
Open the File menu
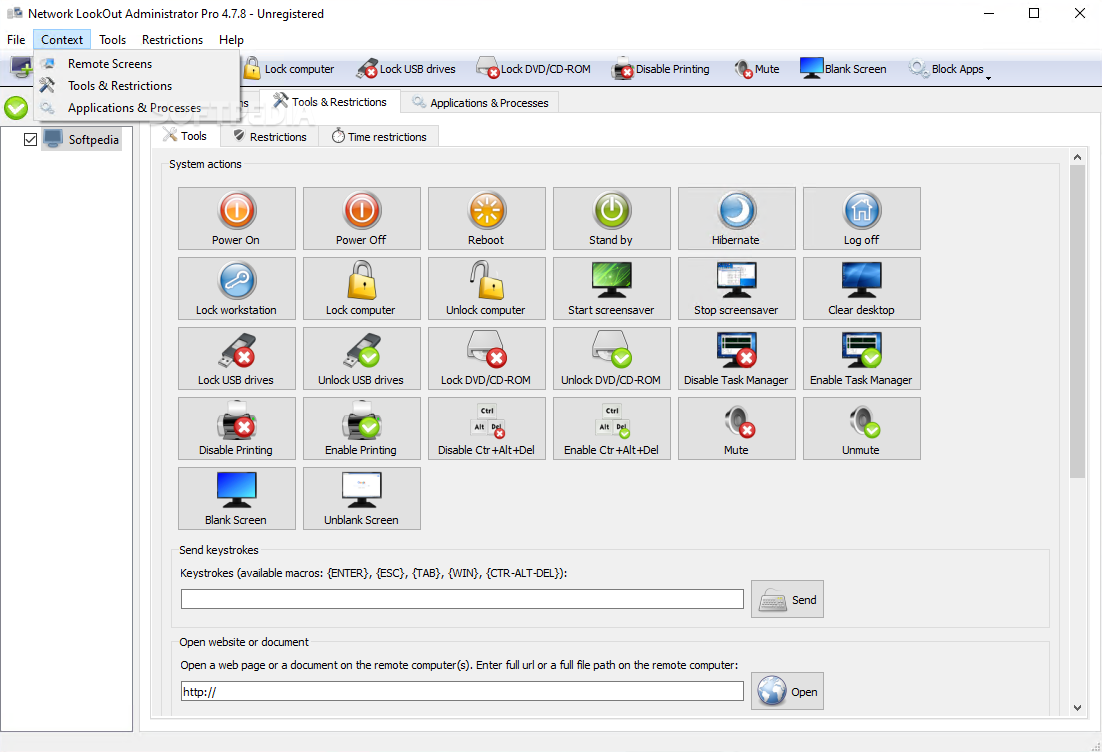coord(16,39)
